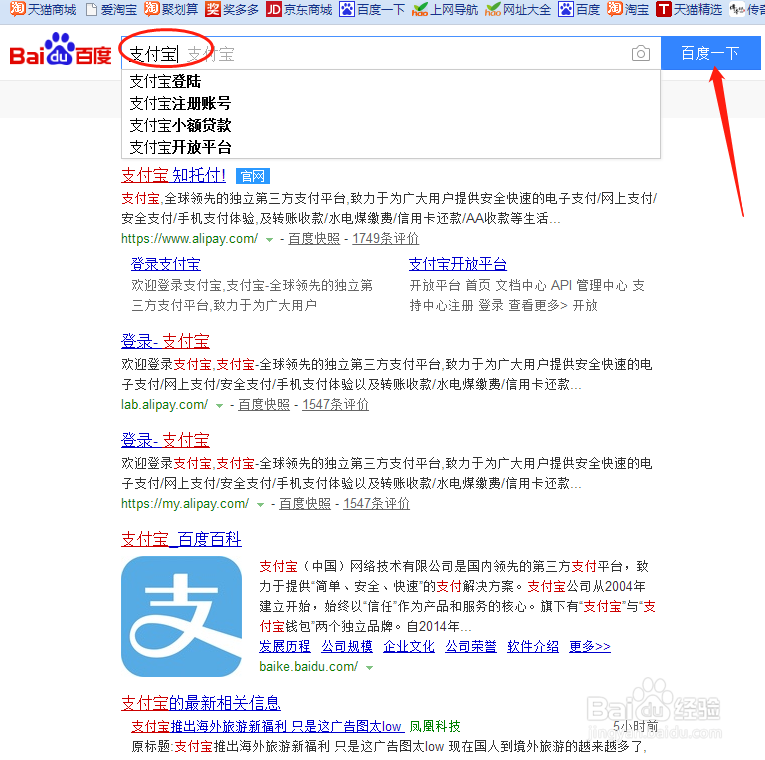Open the 软件介绍 link
The height and width of the screenshot is (760, 765).
(x=533, y=646)
